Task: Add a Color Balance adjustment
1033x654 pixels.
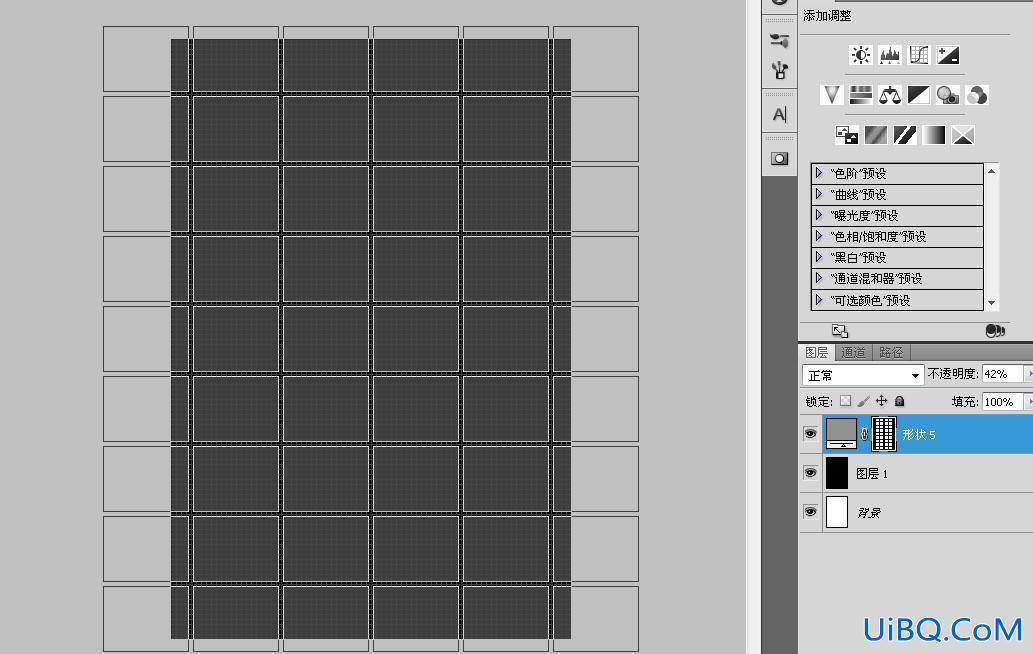Action: point(889,95)
